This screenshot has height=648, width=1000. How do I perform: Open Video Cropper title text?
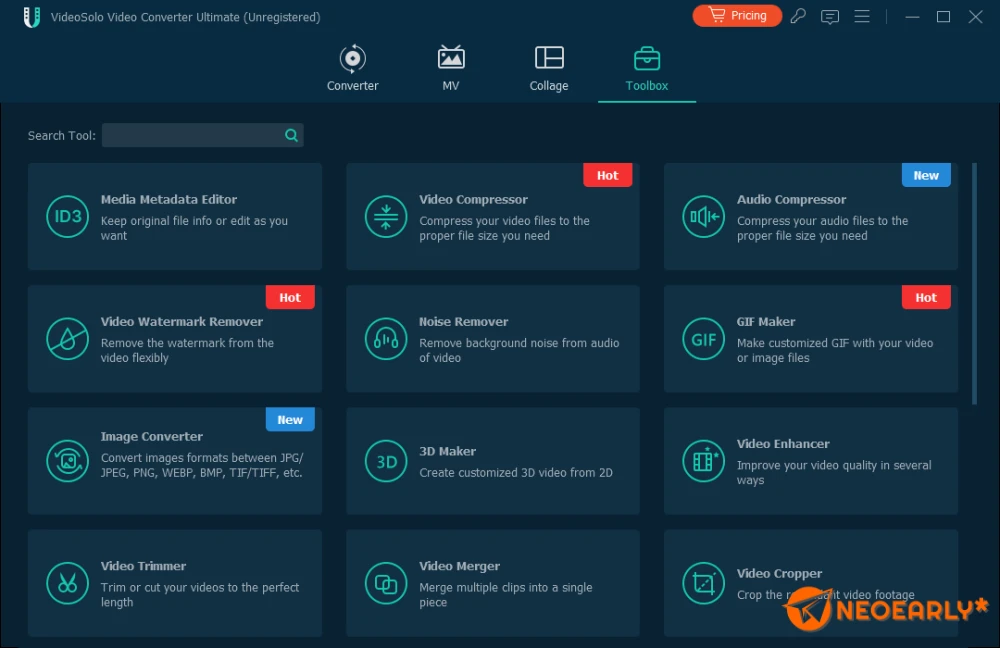(779, 573)
